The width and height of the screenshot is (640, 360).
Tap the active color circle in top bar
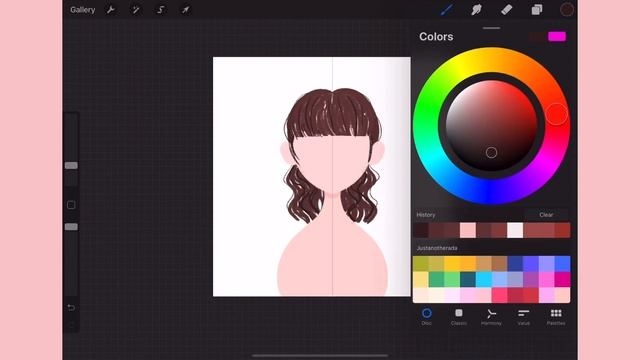(x=567, y=10)
